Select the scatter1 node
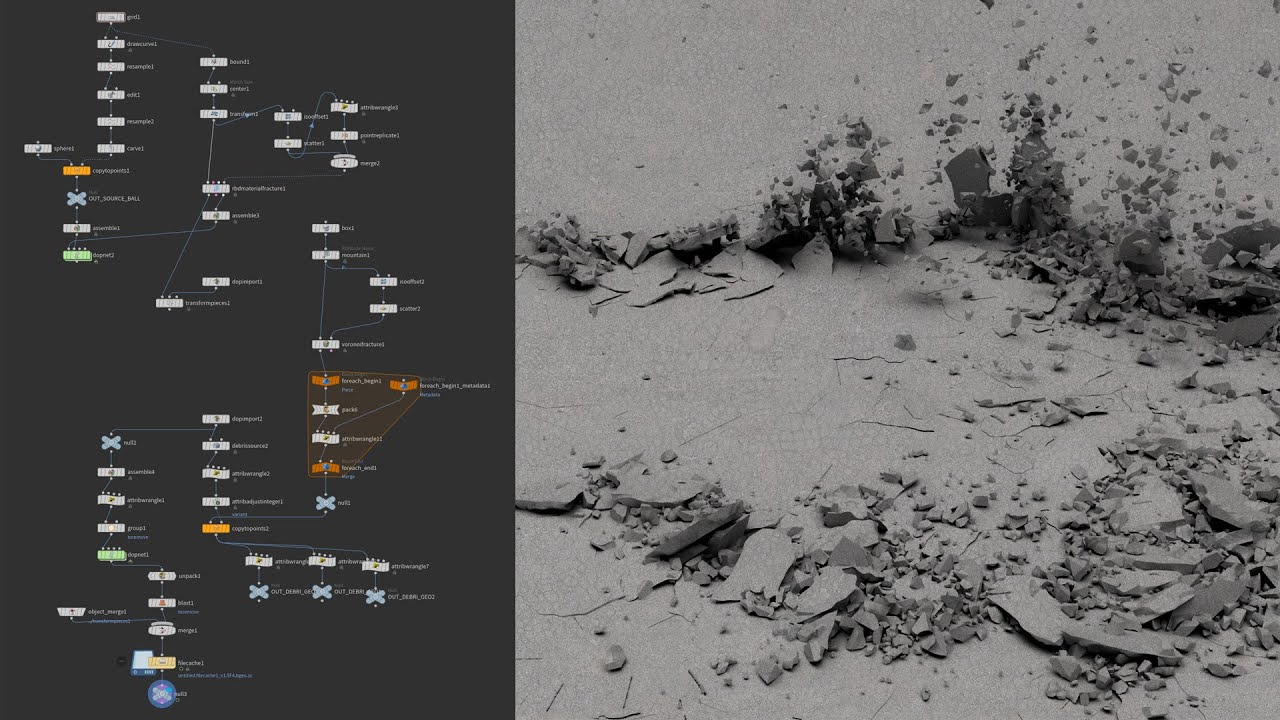Screen dimensions: 1280x720 click(288, 143)
